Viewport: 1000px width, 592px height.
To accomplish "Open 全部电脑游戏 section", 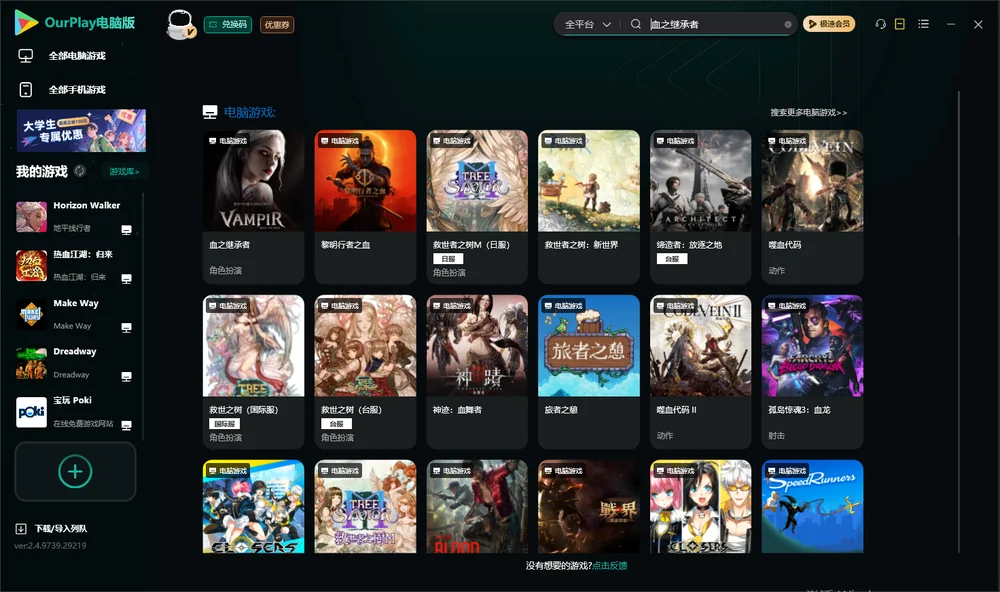I will (77, 56).
